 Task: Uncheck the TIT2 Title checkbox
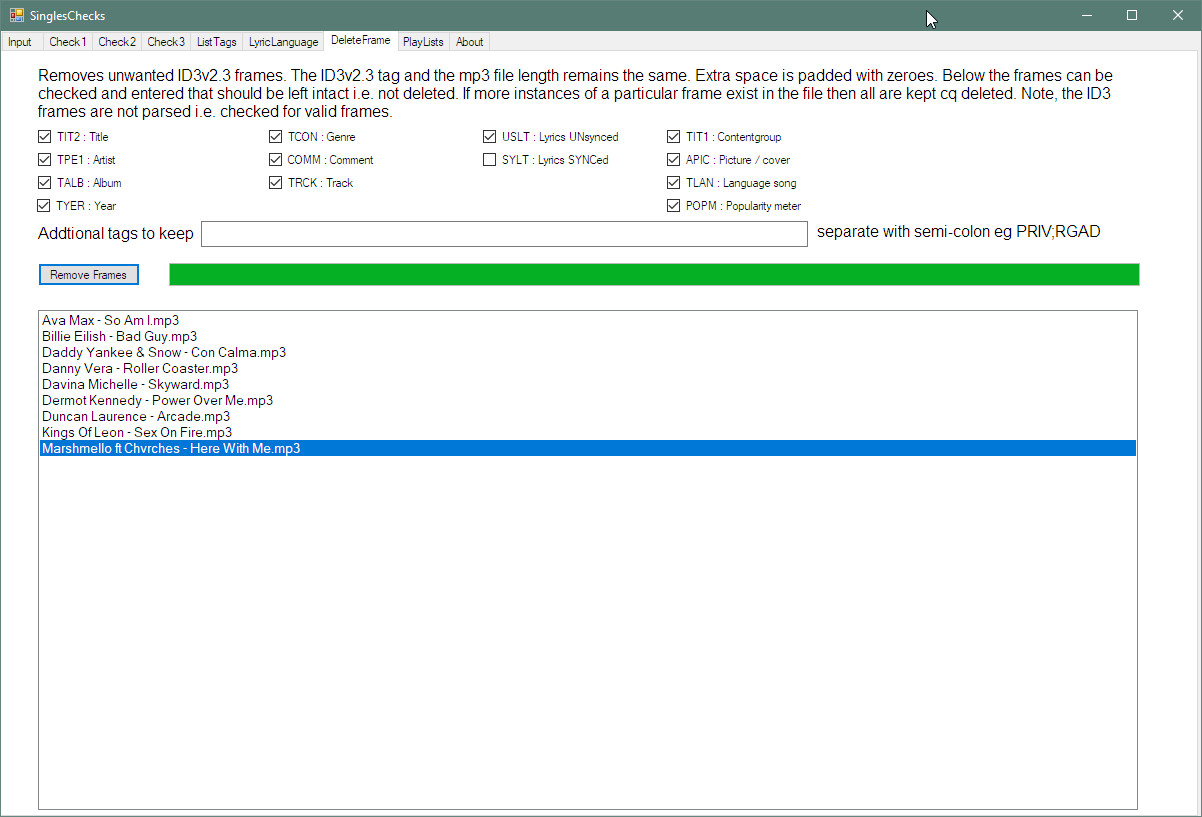(44, 137)
